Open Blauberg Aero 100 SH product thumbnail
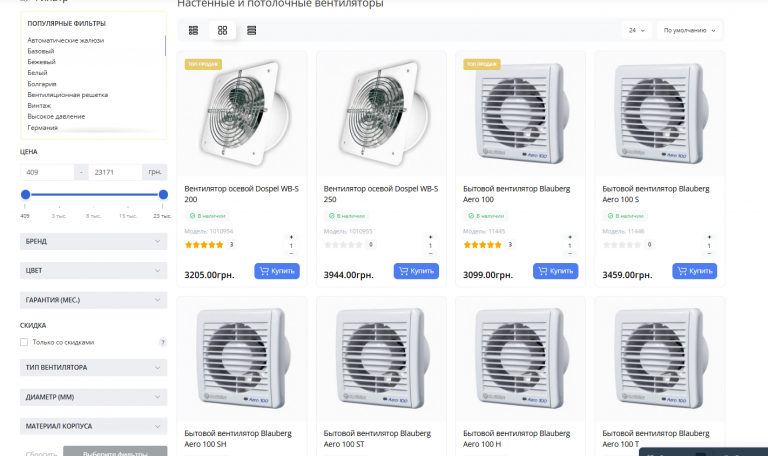 pos(242,359)
